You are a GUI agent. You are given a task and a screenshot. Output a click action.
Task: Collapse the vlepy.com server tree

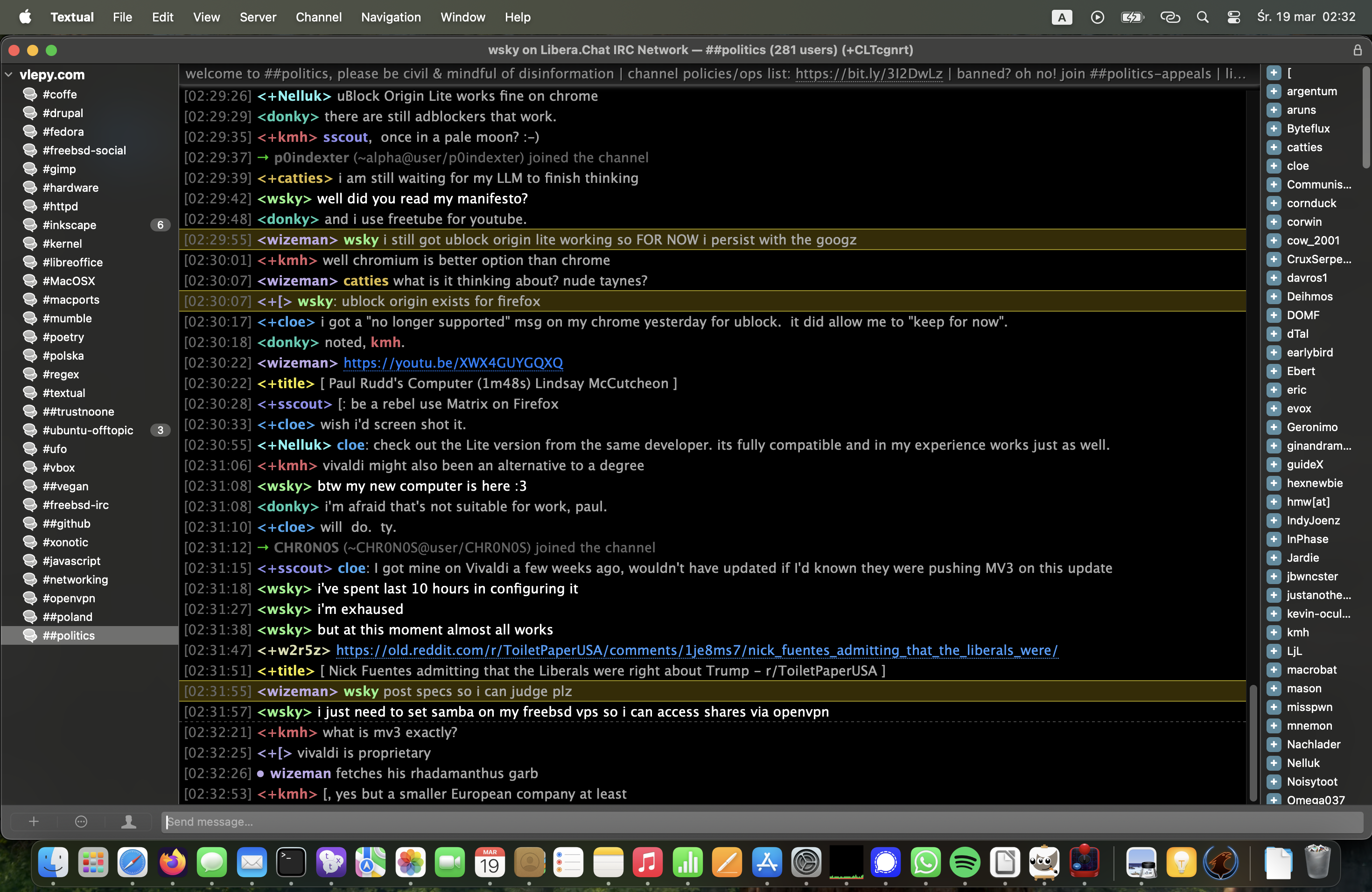9,75
